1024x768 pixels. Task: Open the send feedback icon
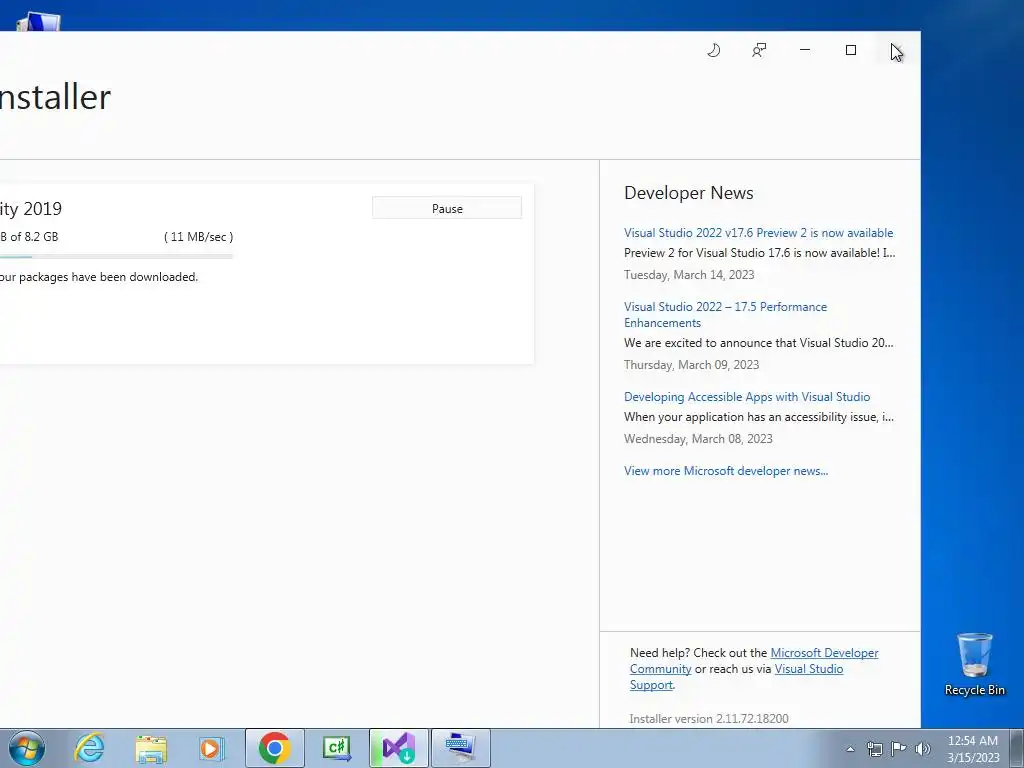pos(759,50)
